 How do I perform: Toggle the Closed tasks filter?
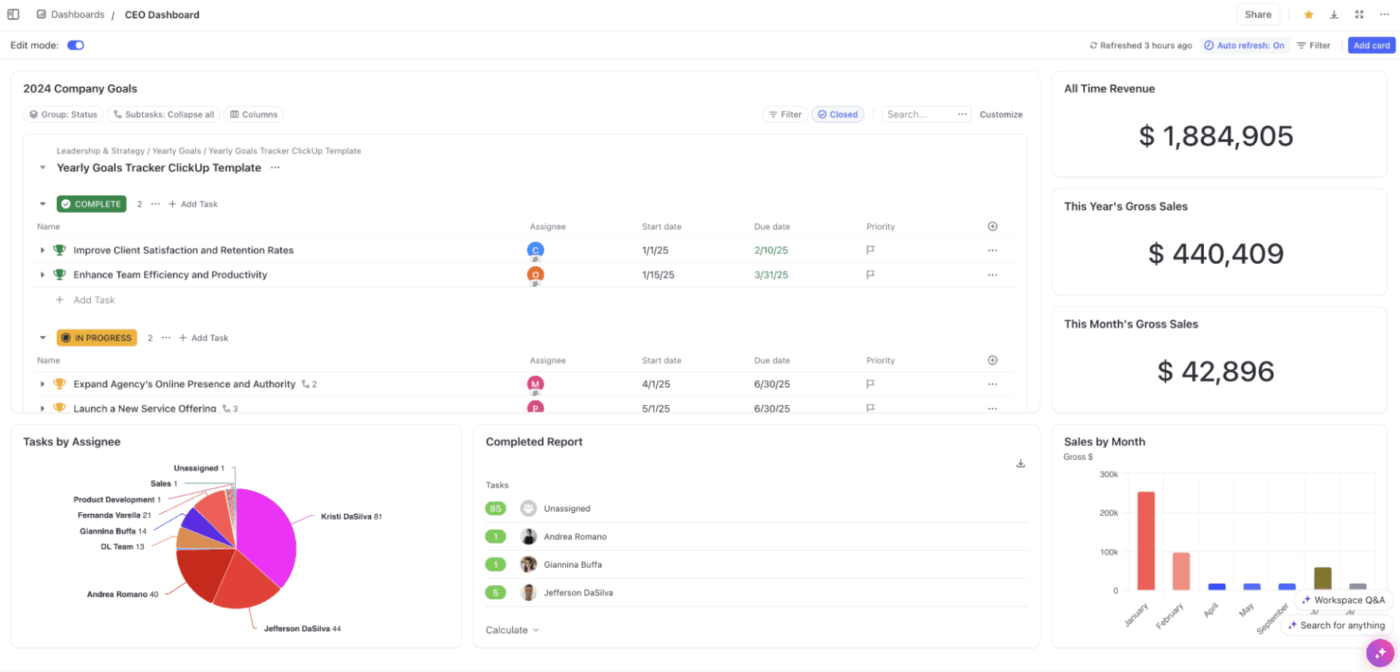coord(837,114)
